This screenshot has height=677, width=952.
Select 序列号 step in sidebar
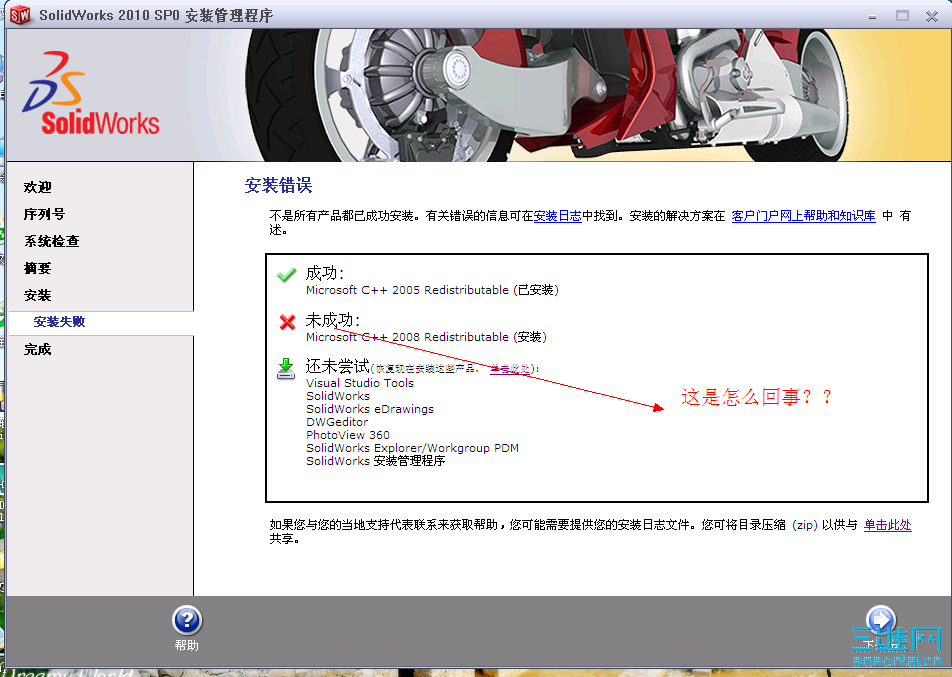tap(44, 214)
